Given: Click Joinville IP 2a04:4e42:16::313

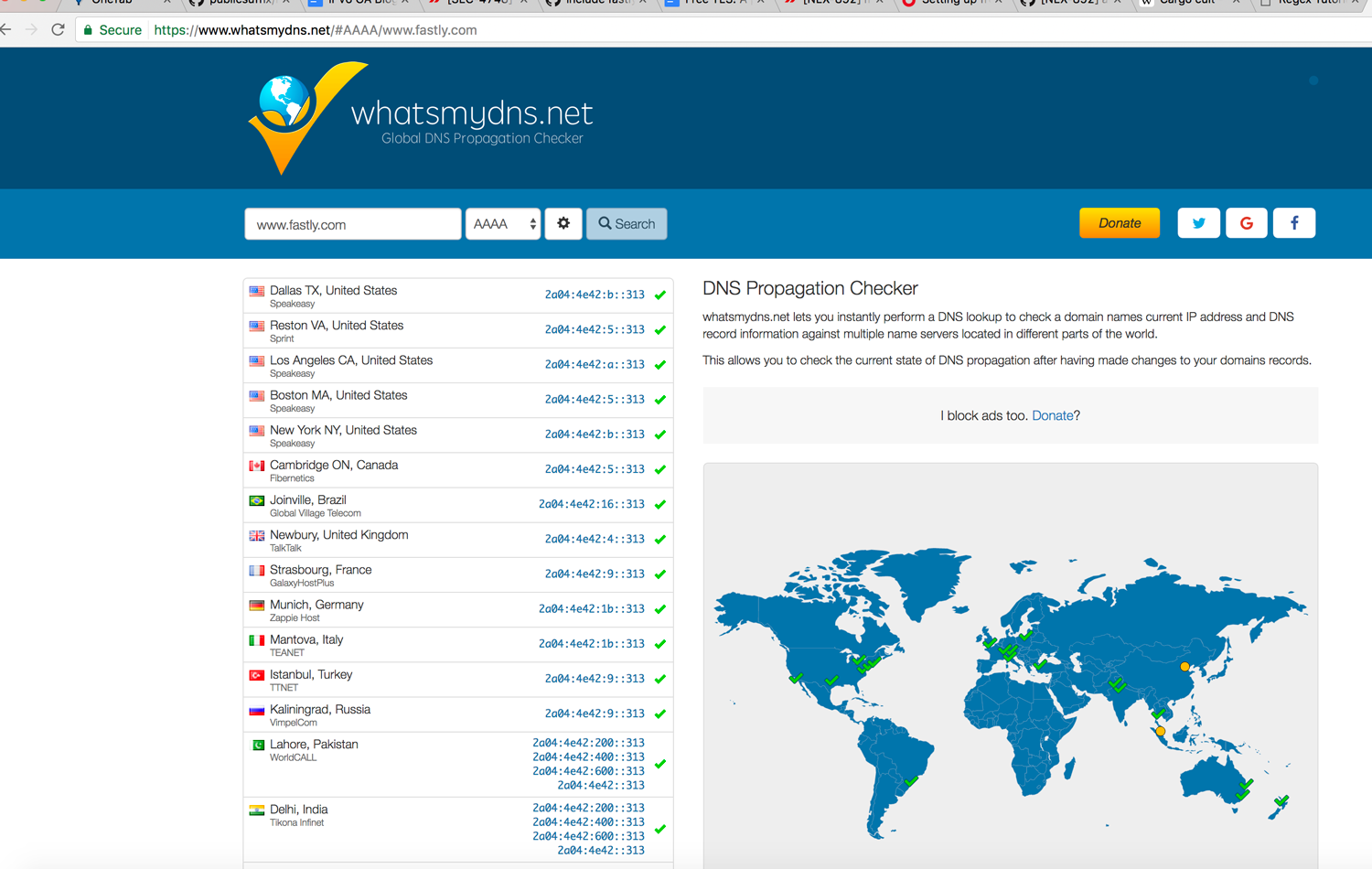Looking at the screenshot, I should pos(592,504).
